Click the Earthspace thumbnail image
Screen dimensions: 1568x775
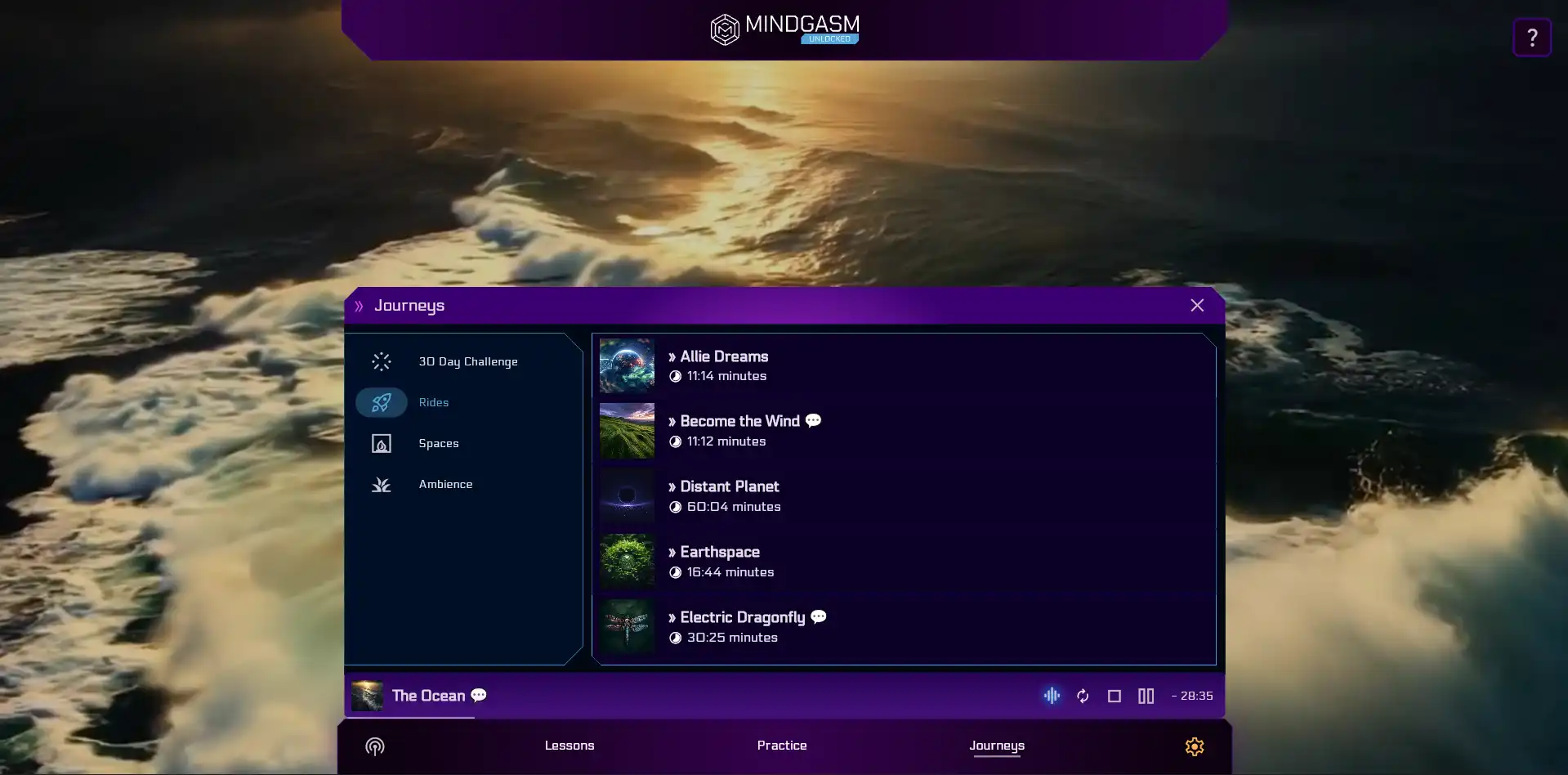tap(627, 562)
